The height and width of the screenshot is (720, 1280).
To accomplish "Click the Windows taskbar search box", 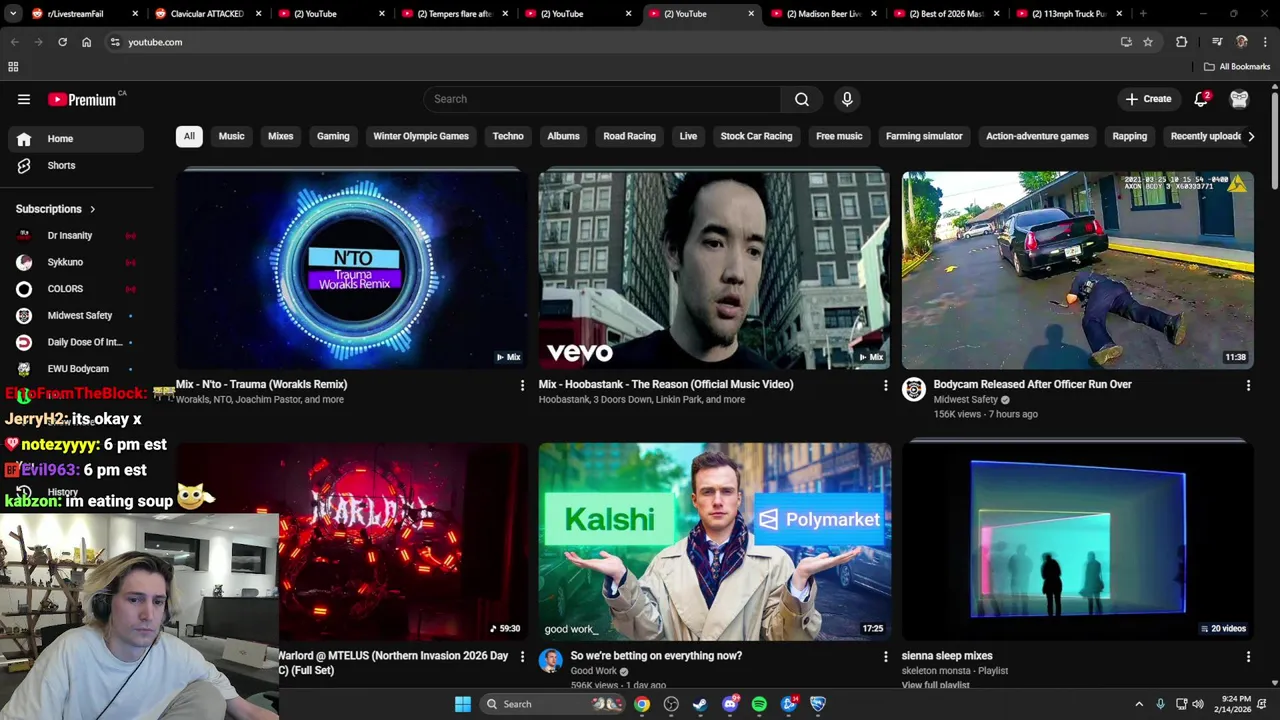I will 550,704.
